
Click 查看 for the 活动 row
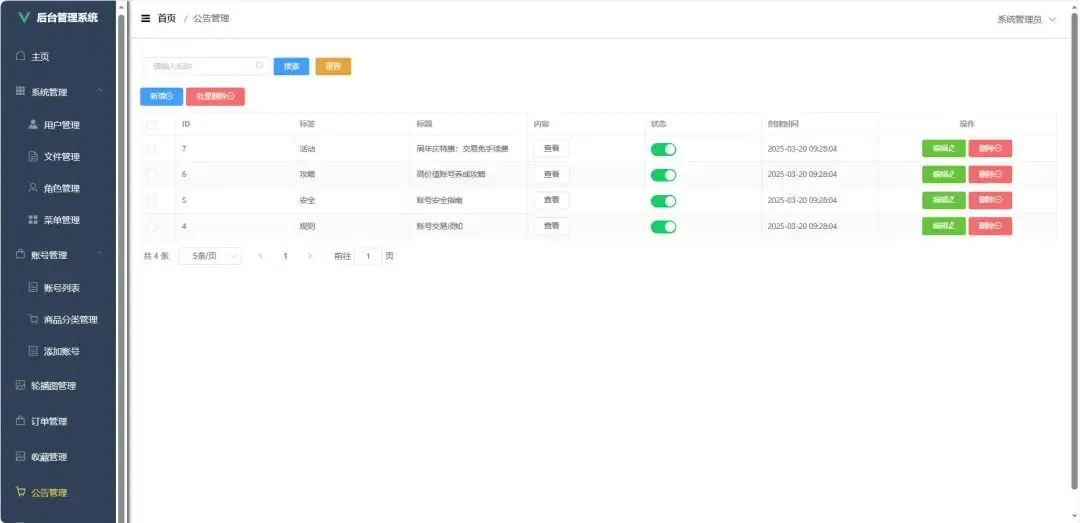tap(552, 148)
